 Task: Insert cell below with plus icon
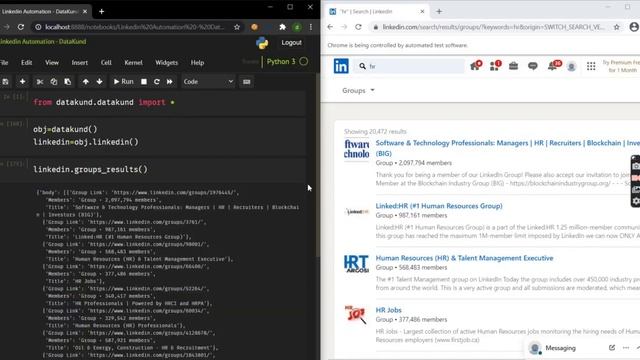[x=22, y=82]
